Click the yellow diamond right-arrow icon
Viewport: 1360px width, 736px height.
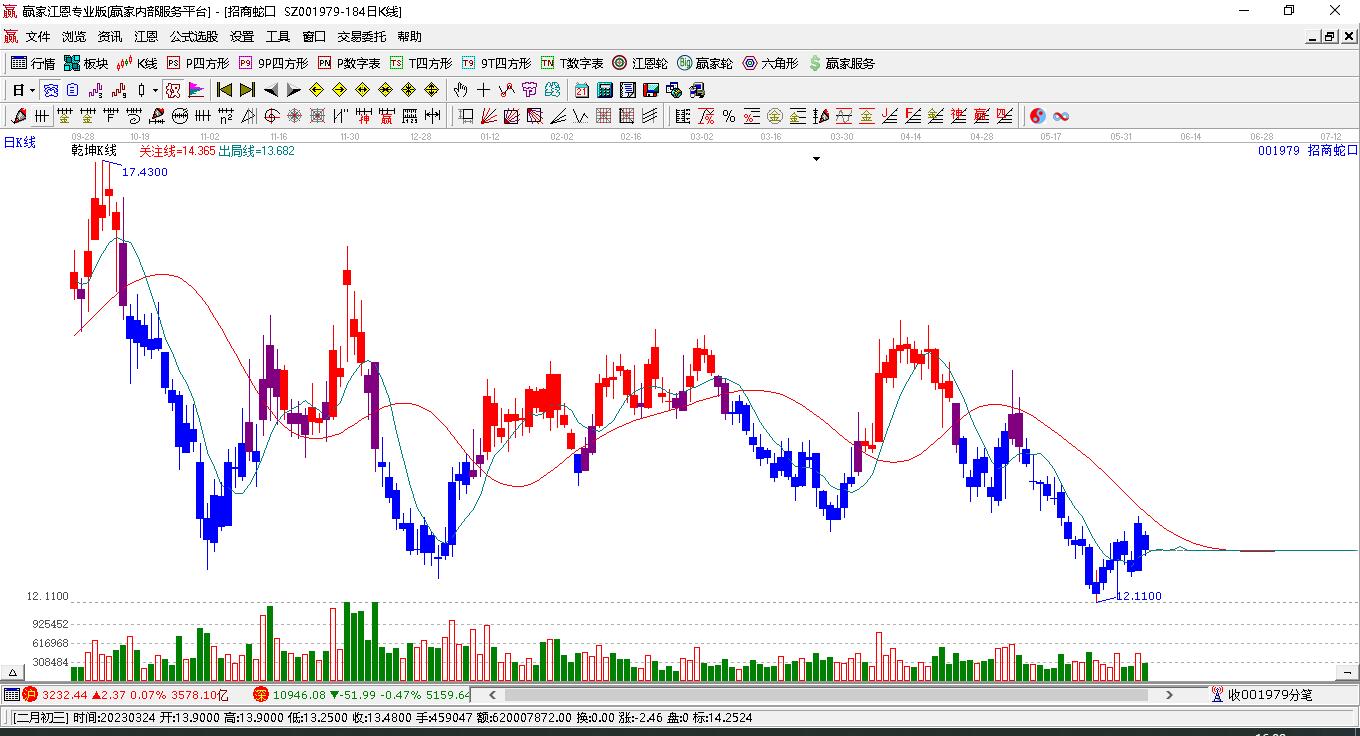339,90
